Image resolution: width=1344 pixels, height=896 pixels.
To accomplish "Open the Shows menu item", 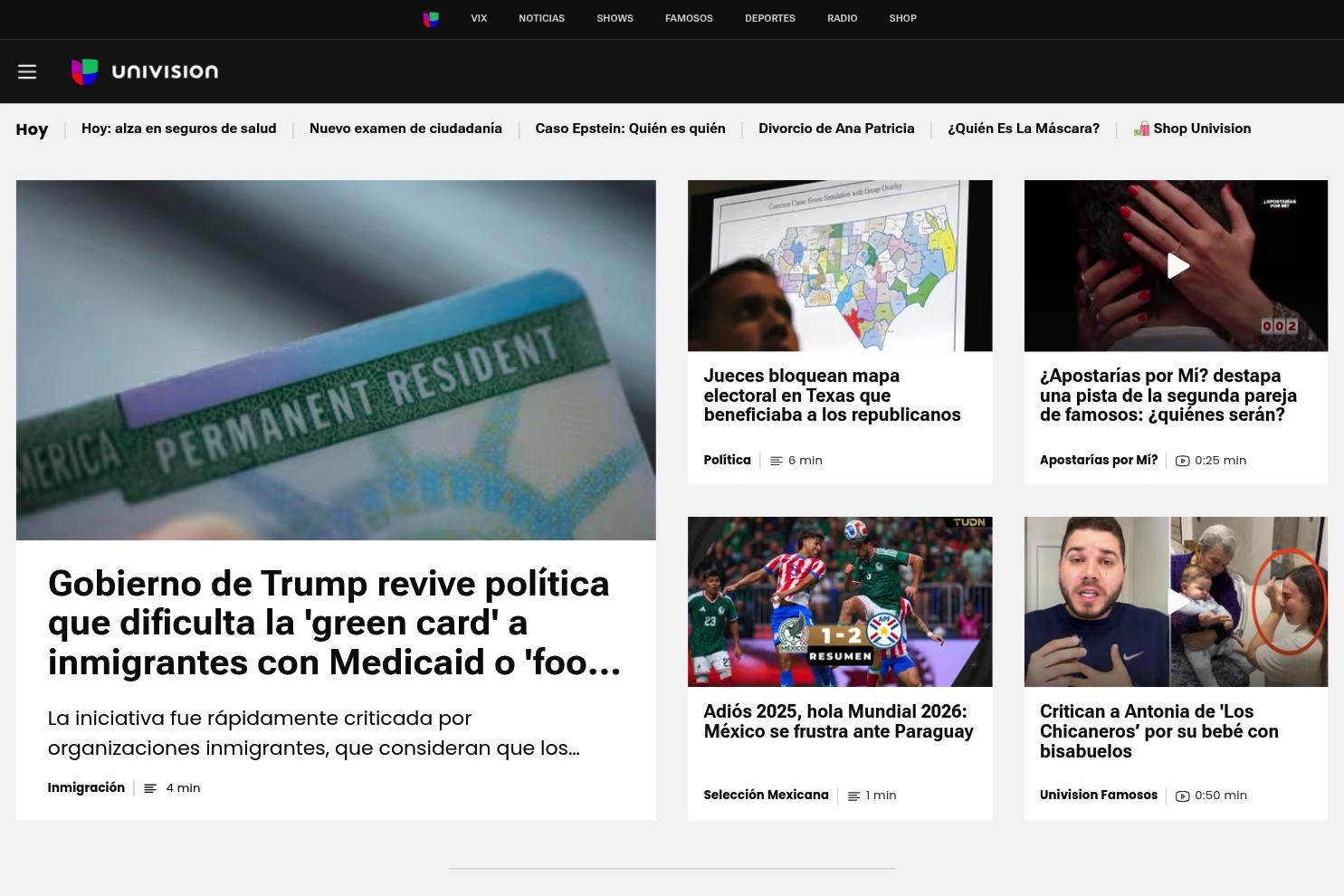I will 615,18.
